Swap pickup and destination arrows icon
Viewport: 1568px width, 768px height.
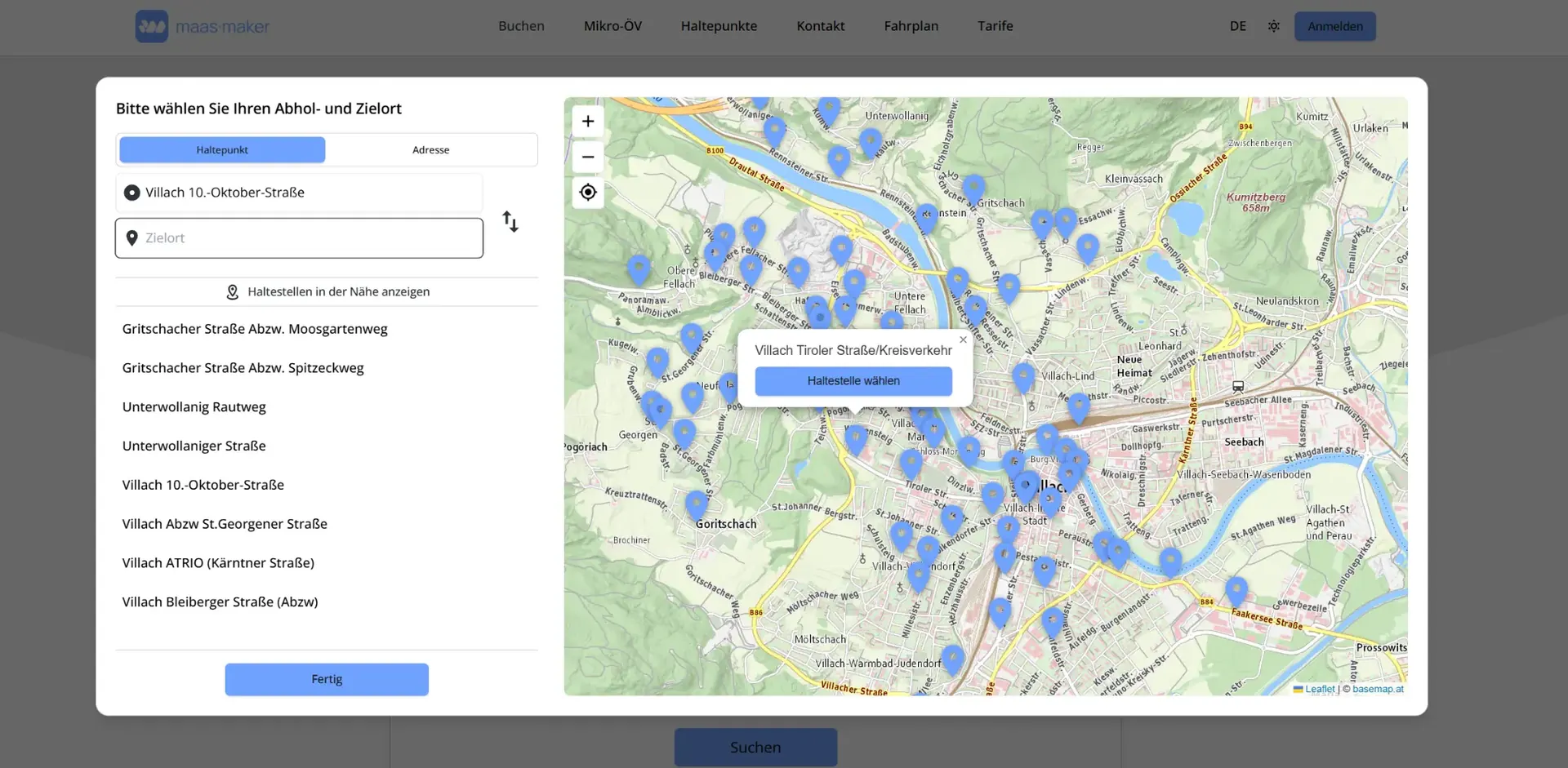click(x=510, y=221)
